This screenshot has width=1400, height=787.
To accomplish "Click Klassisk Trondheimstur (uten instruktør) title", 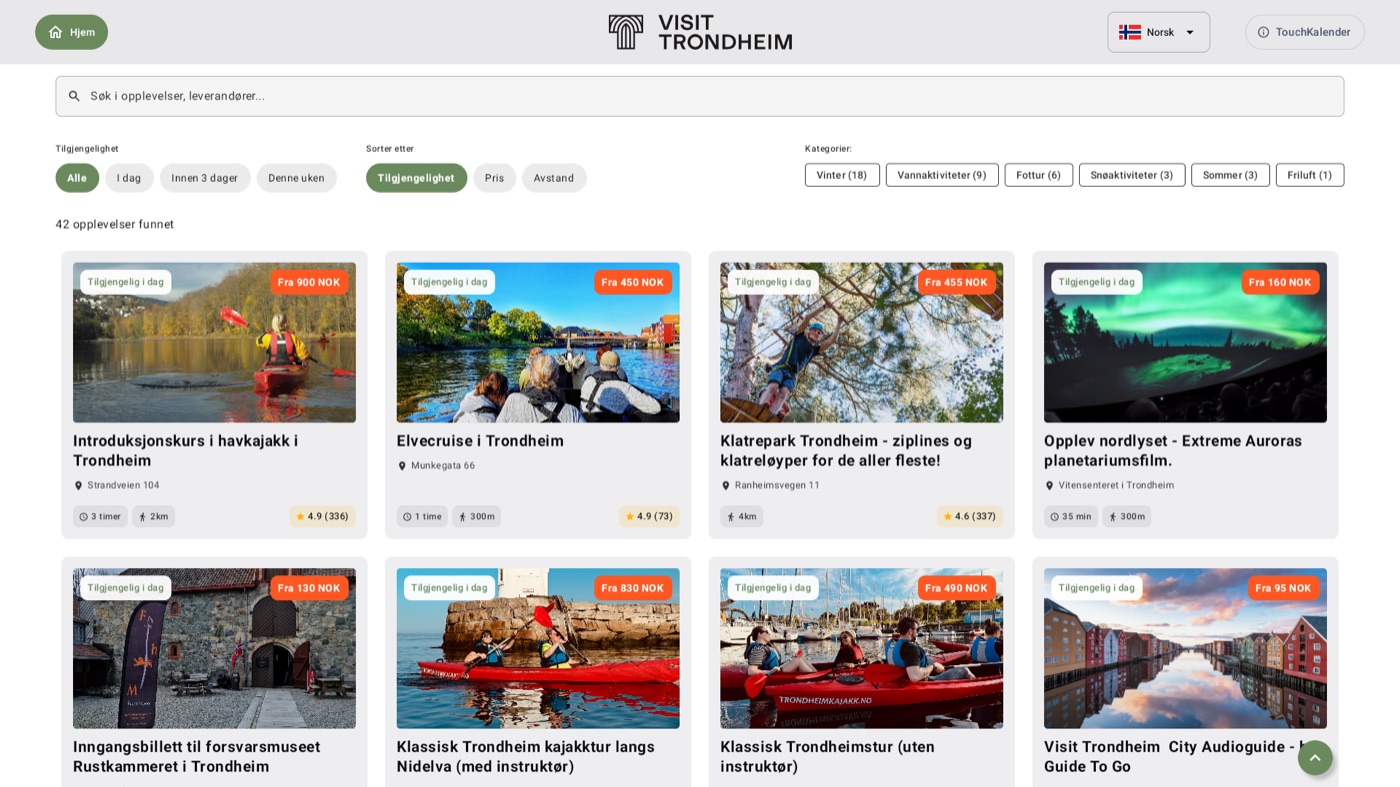I will [x=828, y=757].
